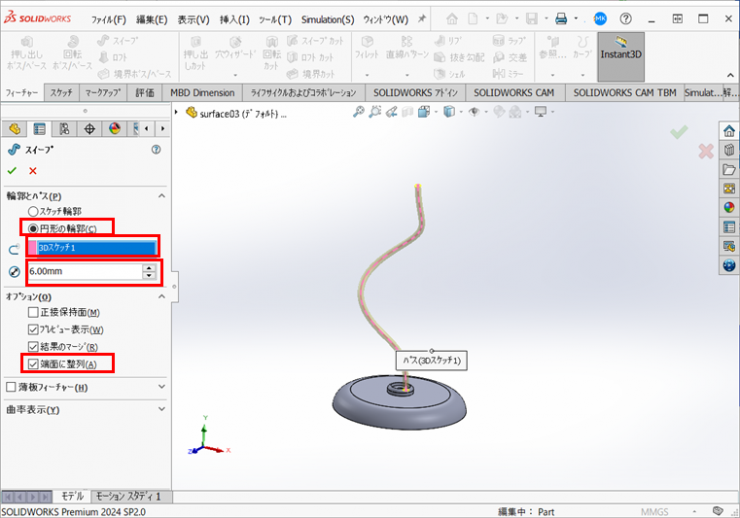This screenshot has height=518, width=740.
Task: Open the DisplayManager color sphere tab
Action: 114,128
